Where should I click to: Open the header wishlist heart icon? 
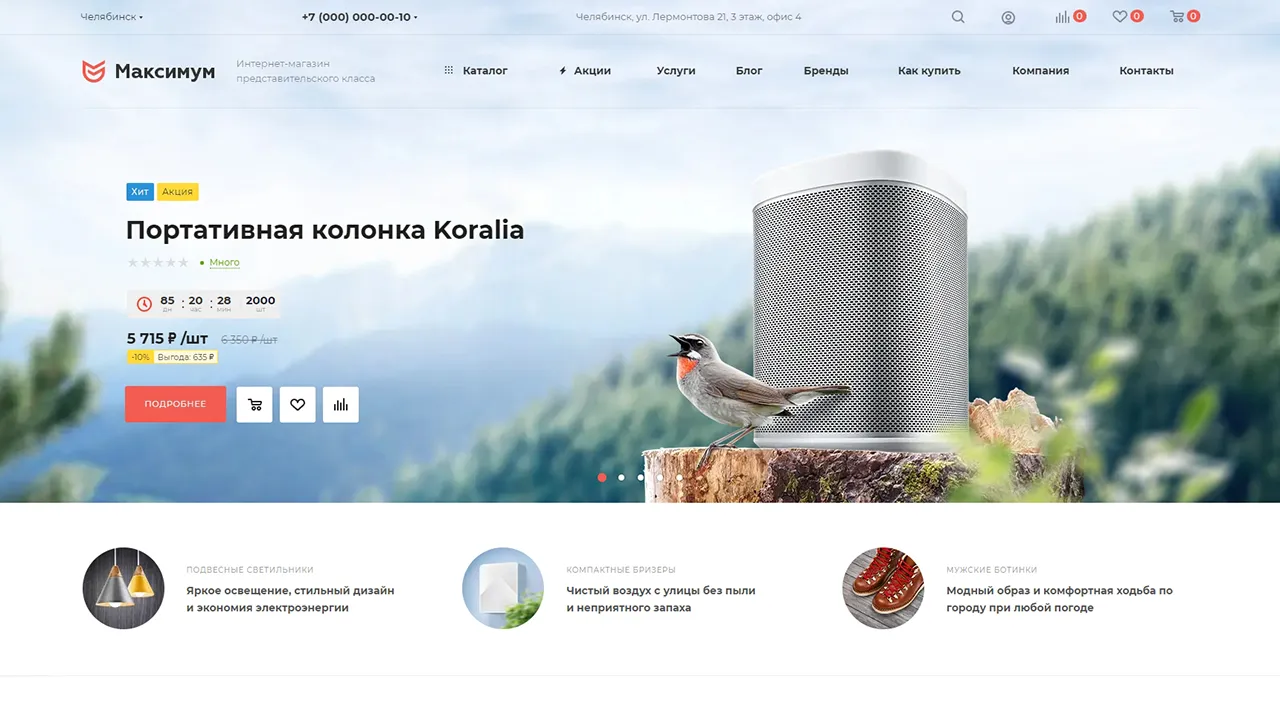[x=1120, y=17]
